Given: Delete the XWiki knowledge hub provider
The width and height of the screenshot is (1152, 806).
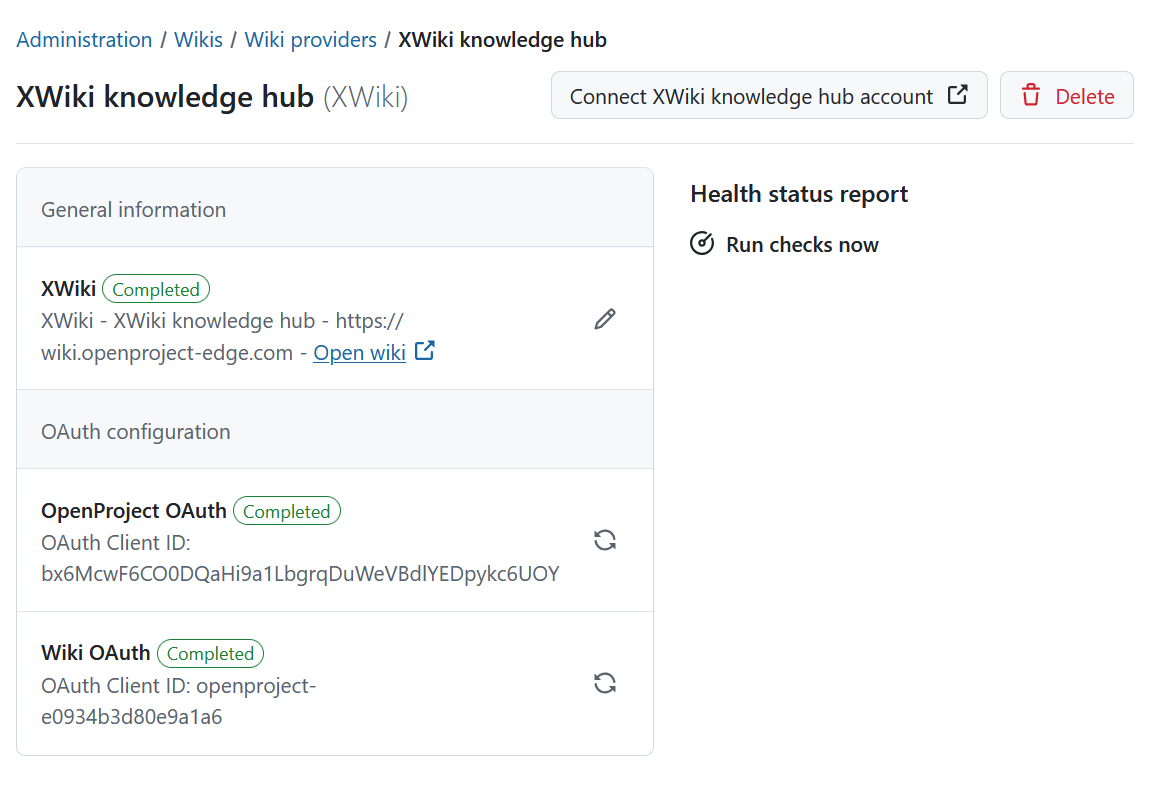Looking at the screenshot, I should pyautogui.click(x=1066, y=96).
